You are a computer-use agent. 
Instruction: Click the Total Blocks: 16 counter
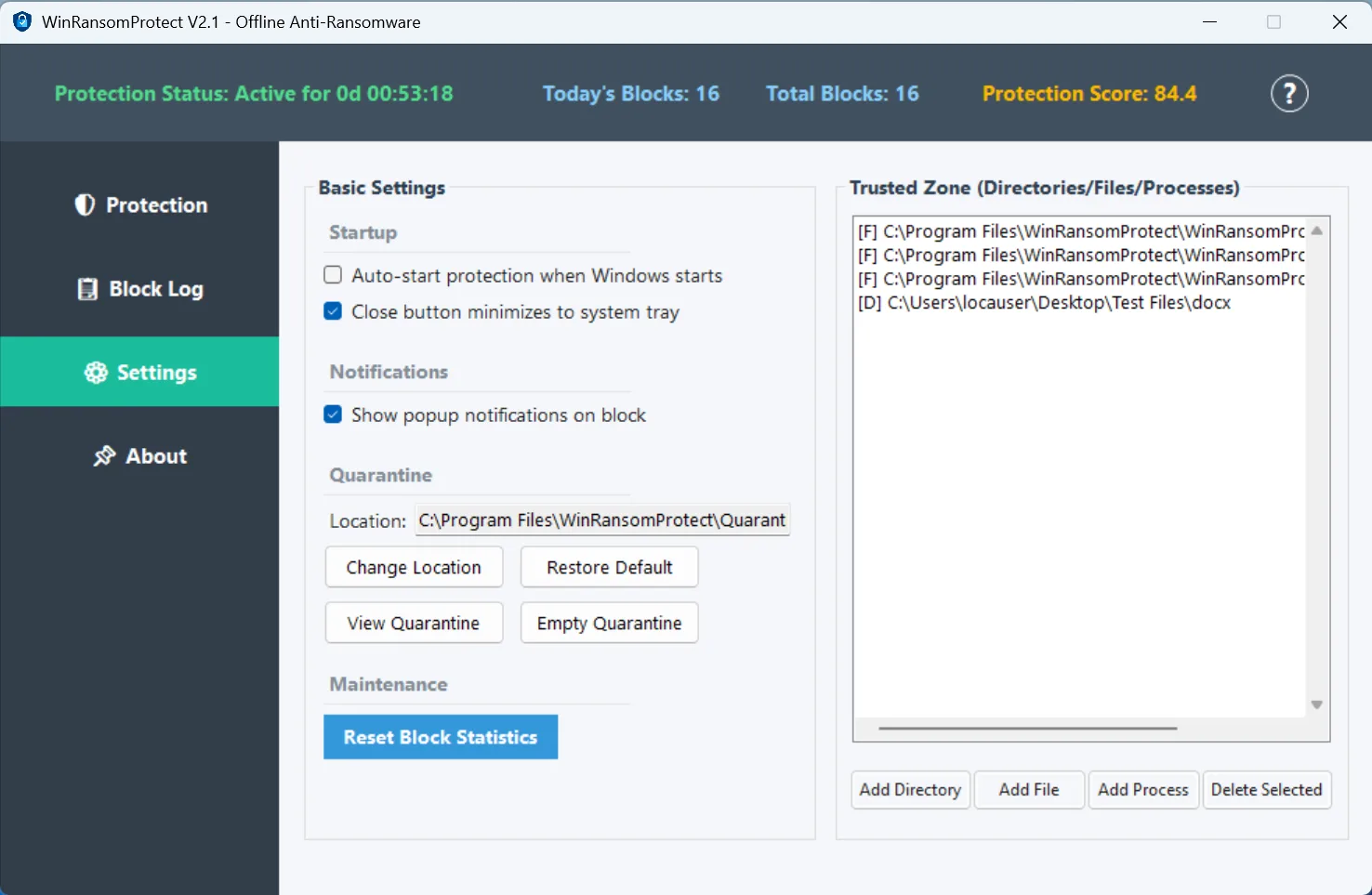842,94
